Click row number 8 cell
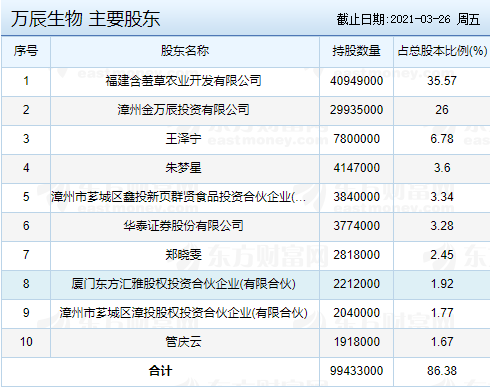This screenshot has height=388, width=490. 26,285
